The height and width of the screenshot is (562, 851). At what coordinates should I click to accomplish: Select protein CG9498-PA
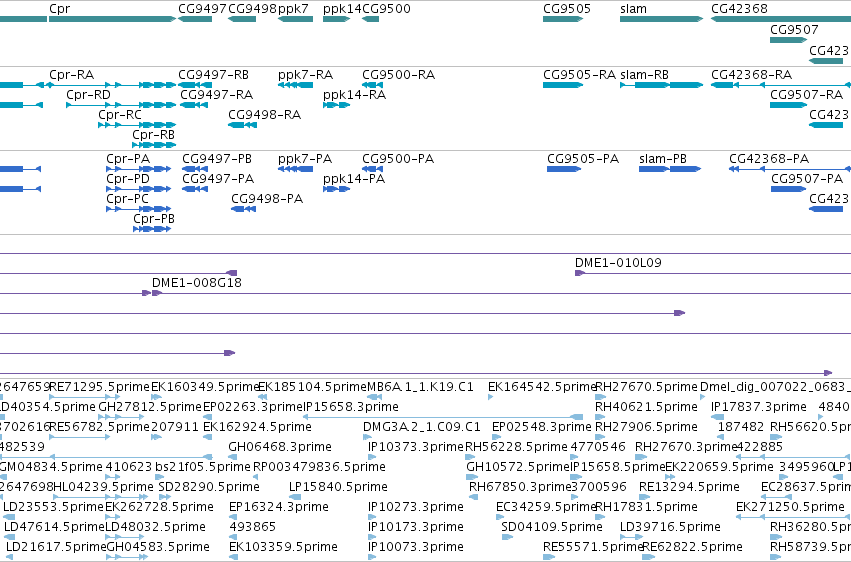point(244,209)
